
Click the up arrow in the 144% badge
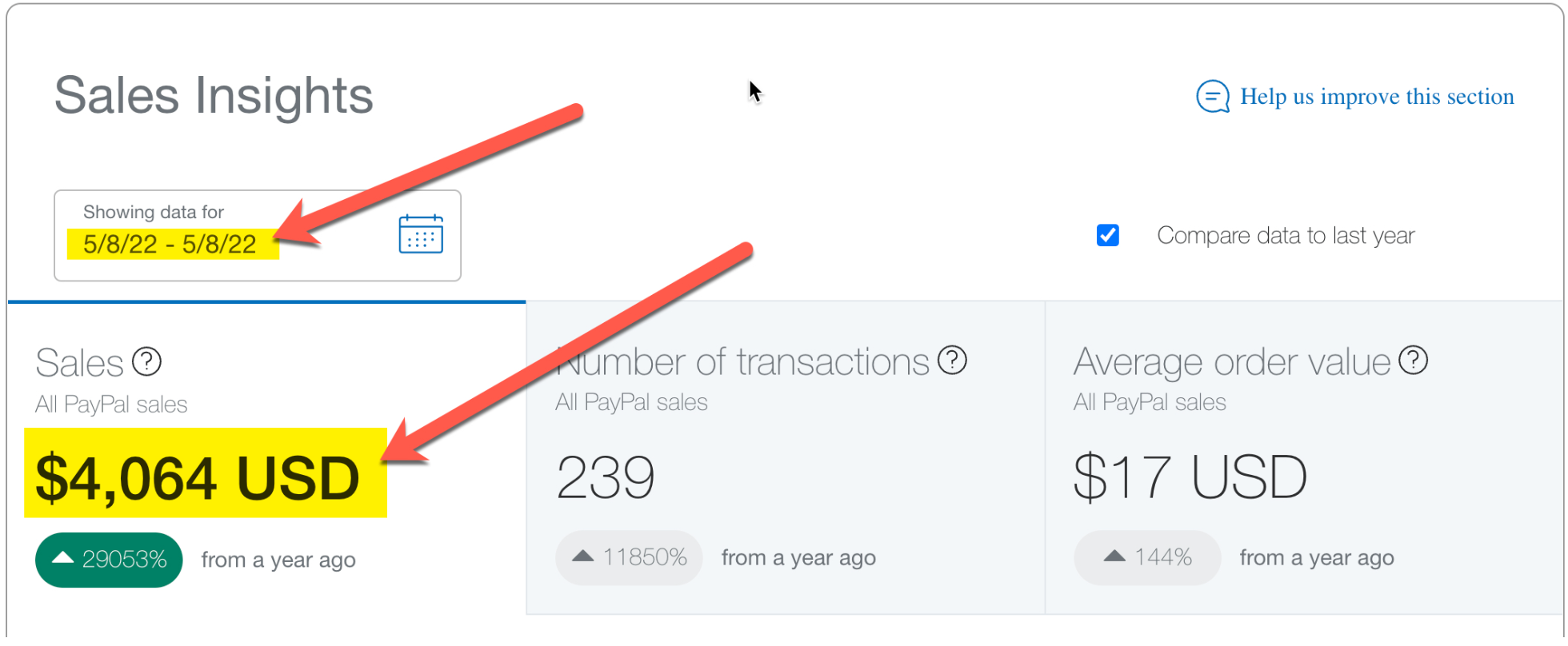[1114, 556]
